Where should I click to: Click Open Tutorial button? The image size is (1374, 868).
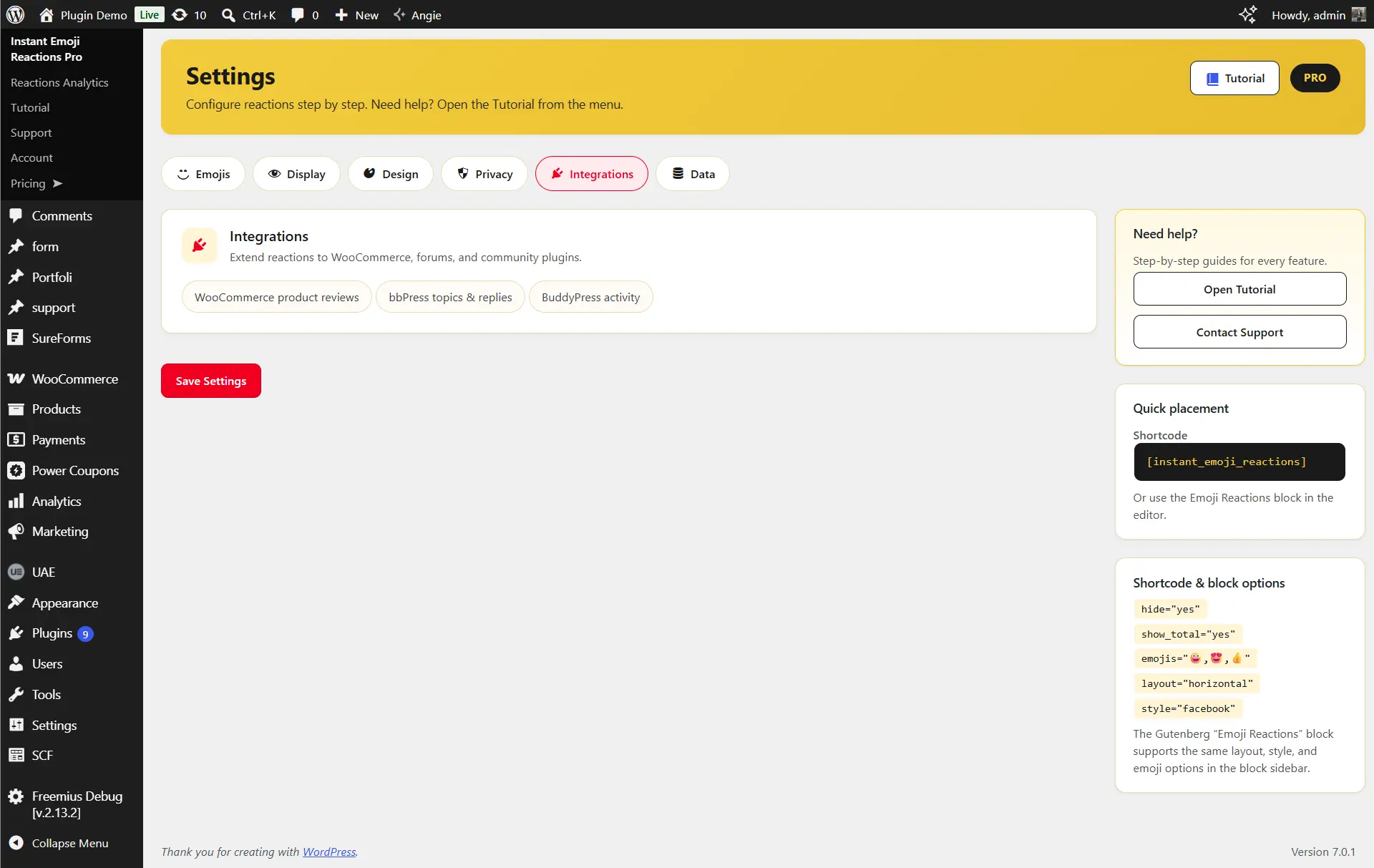pyautogui.click(x=1239, y=289)
